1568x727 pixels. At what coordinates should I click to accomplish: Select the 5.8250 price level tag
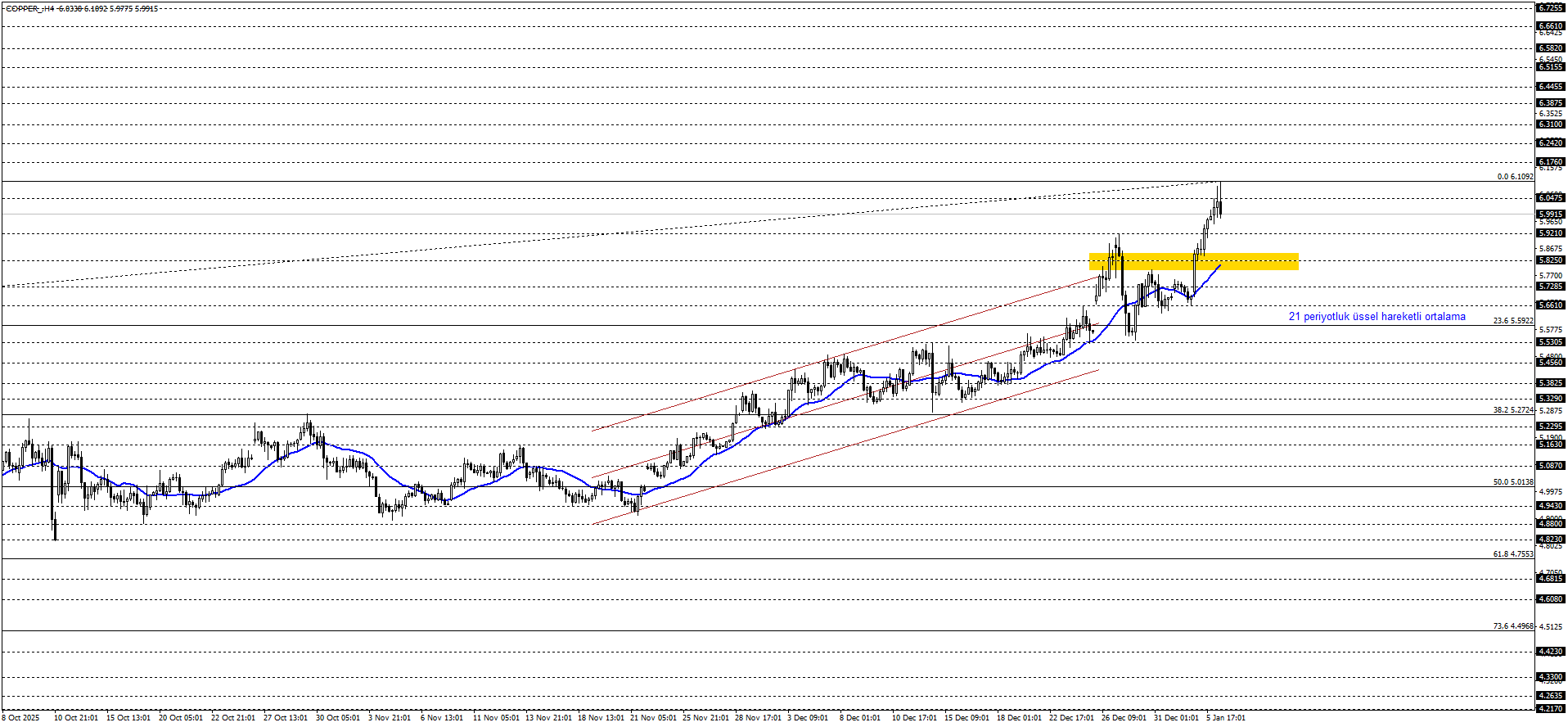(1551, 260)
